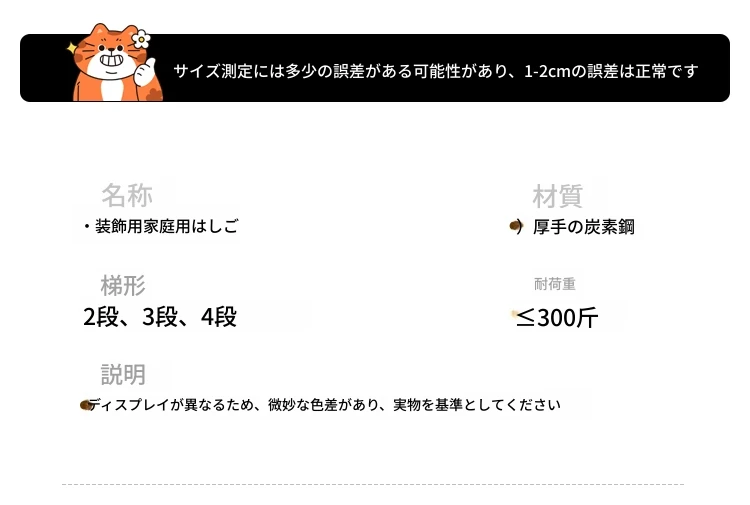Click the 2段、3段、4段 step options text
Viewport: 750px width, 505px height.
tap(160, 317)
